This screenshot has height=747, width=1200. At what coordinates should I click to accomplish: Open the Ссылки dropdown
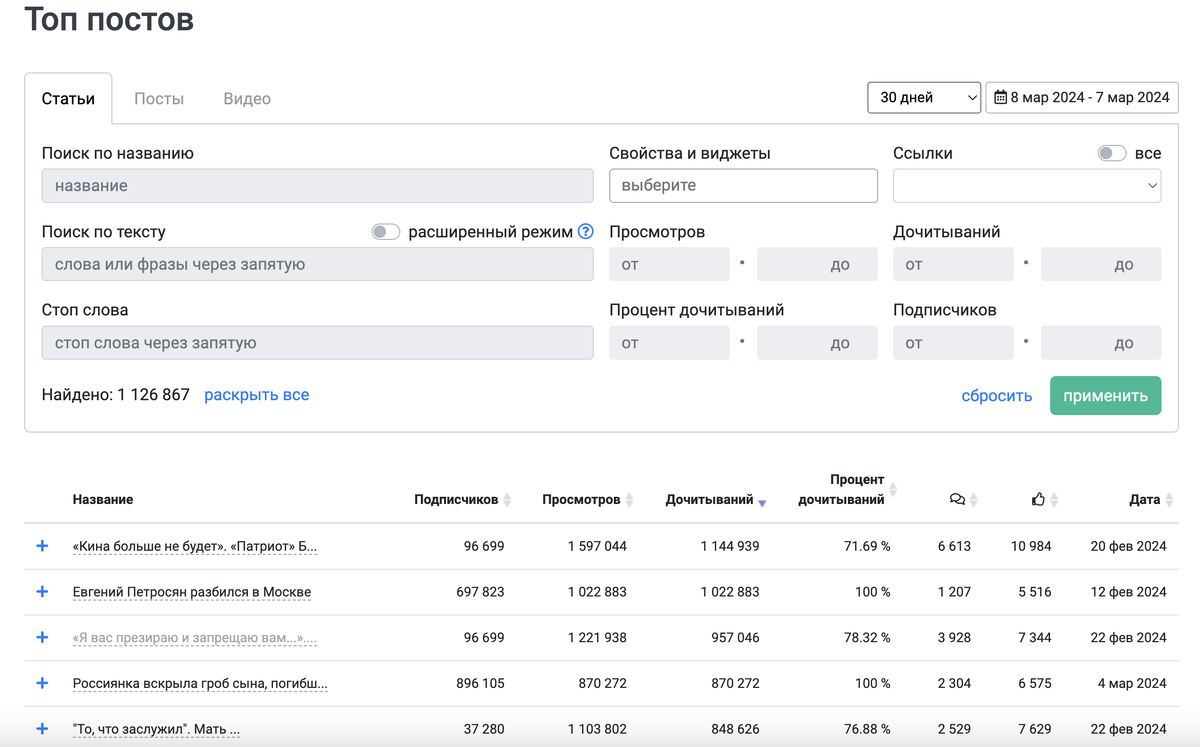click(1027, 186)
